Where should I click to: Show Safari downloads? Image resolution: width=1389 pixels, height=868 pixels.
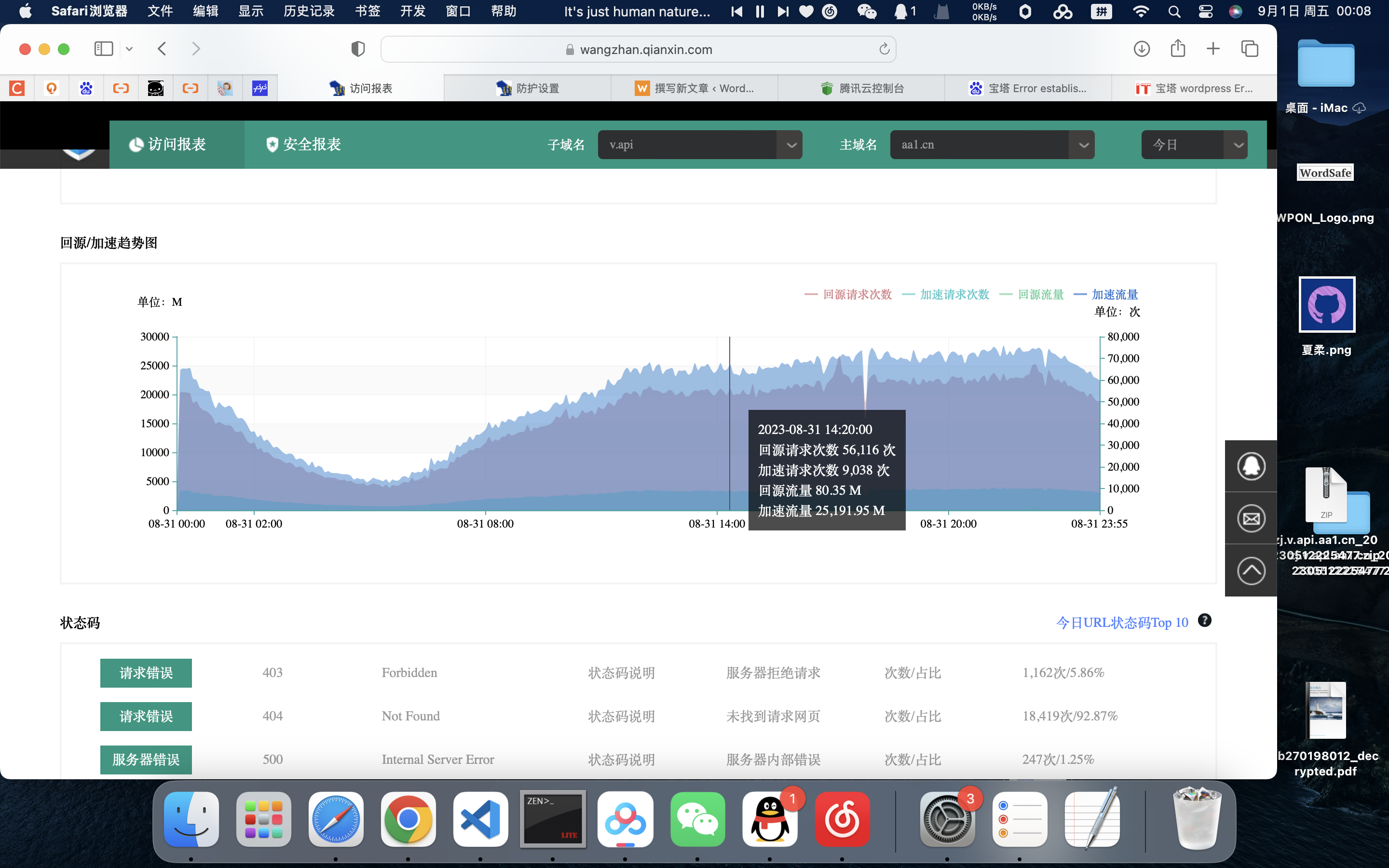coord(1142,49)
